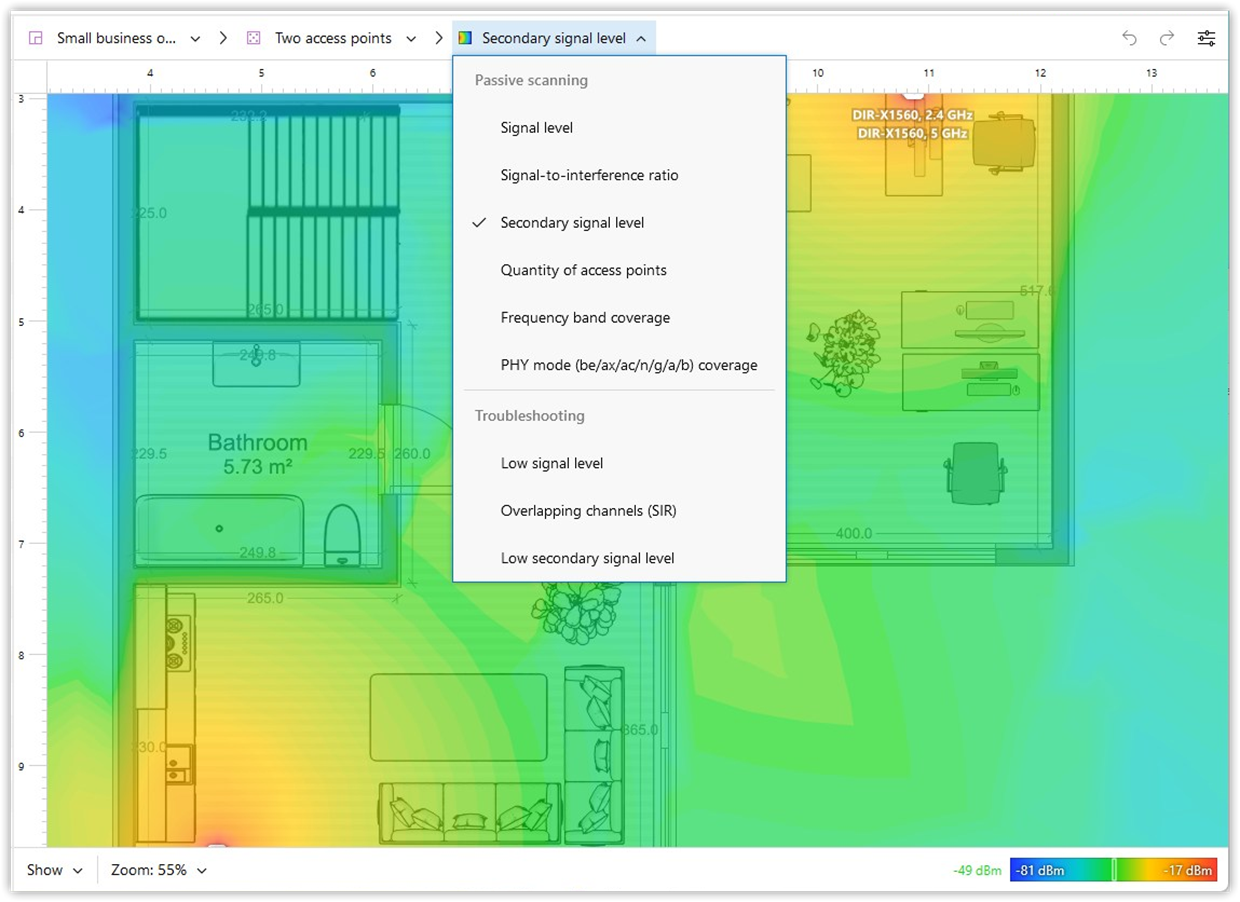This screenshot has height=902, width=1240.
Task: Select Quantity of access points view
Action: [x=584, y=270]
